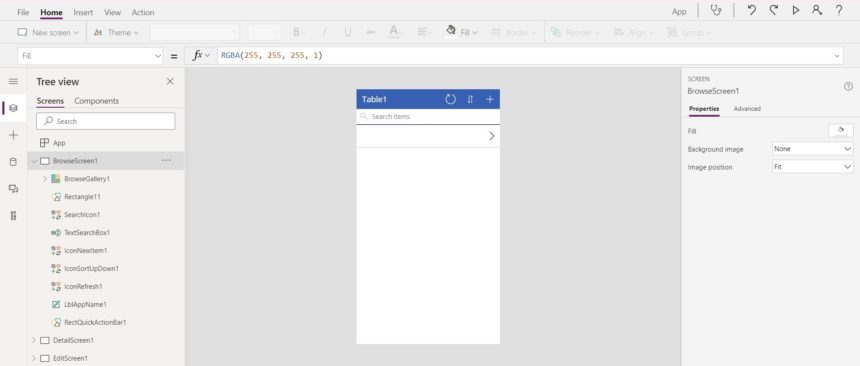Undo the last action
Screen dimensions: 860x366
pyautogui.click(x=751, y=10)
